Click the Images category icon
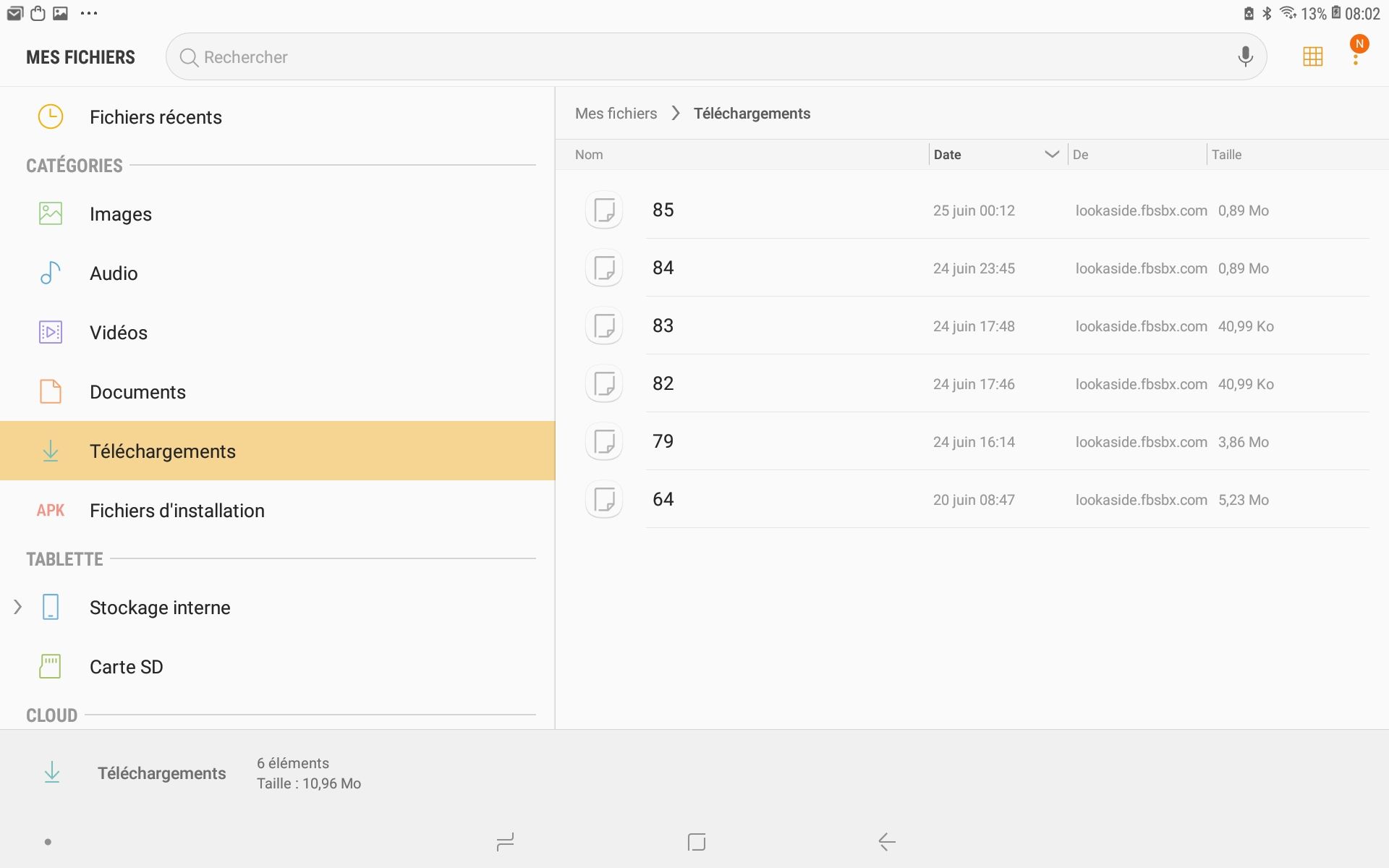Viewport: 1389px width, 868px height. coord(51,213)
